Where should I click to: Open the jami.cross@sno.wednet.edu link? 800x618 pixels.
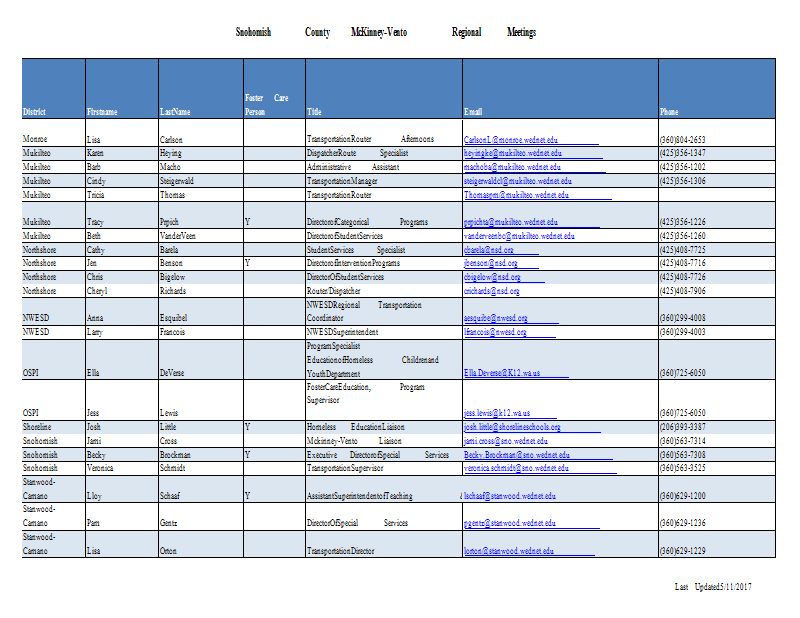click(506, 440)
